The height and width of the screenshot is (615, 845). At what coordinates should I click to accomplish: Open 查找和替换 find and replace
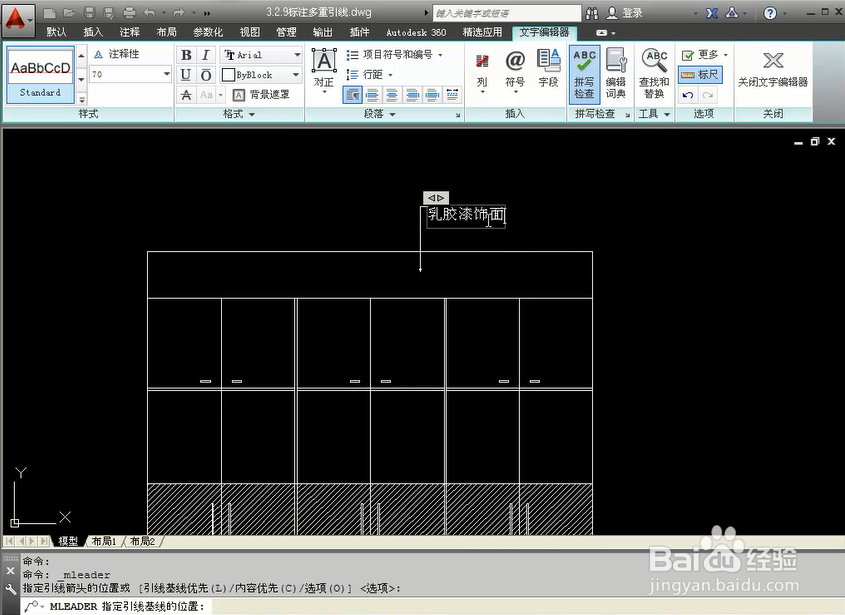(654, 73)
